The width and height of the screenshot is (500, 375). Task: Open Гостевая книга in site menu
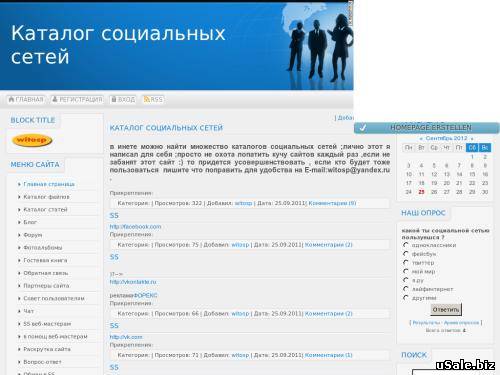[45, 260]
